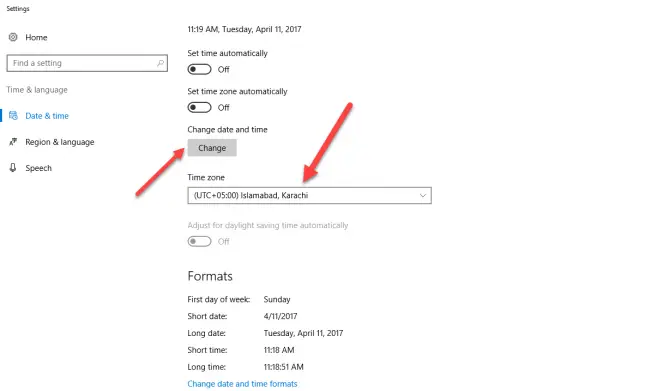
Task: Click the Long time value 11:18:51 AM
Action: pos(284,367)
